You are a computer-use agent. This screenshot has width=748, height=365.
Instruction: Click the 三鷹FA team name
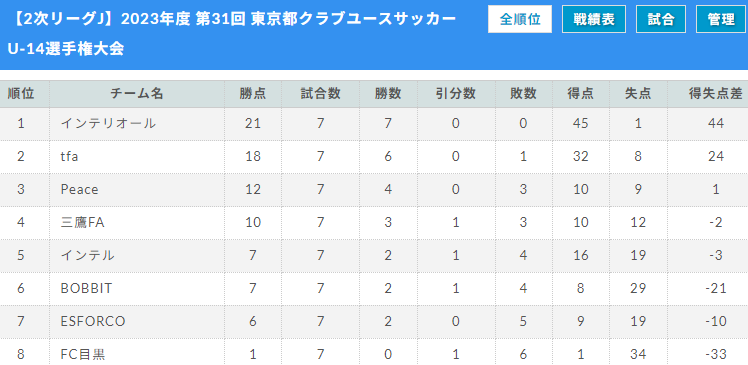pos(82,222)
